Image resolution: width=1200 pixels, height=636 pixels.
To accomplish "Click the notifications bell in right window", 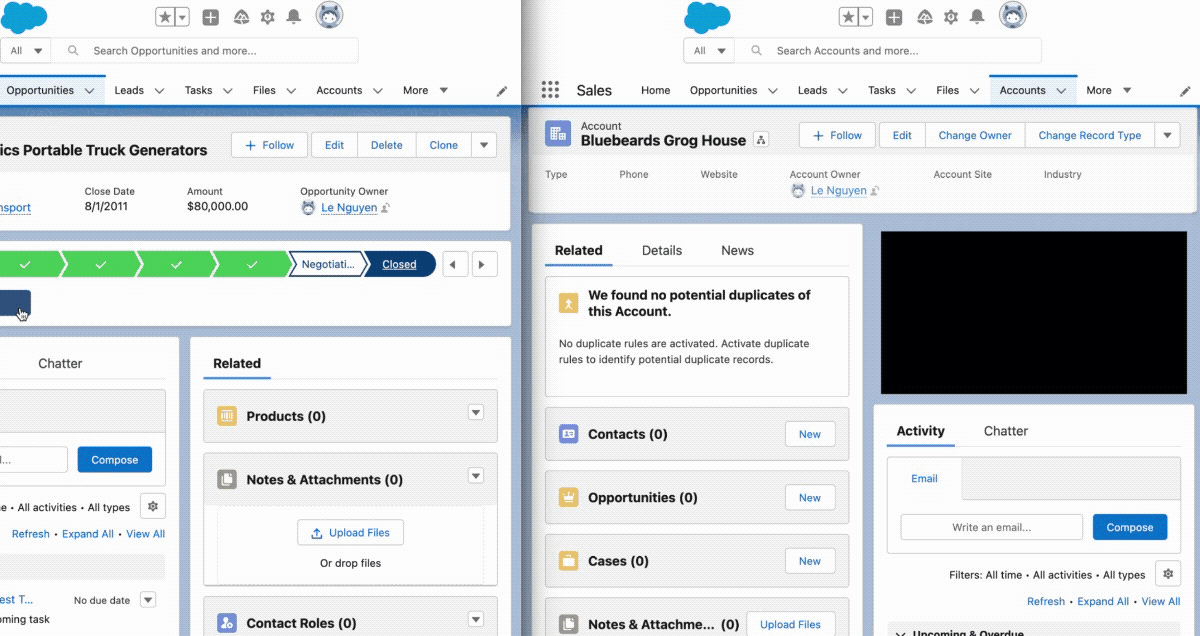I will tap(977, 17).
